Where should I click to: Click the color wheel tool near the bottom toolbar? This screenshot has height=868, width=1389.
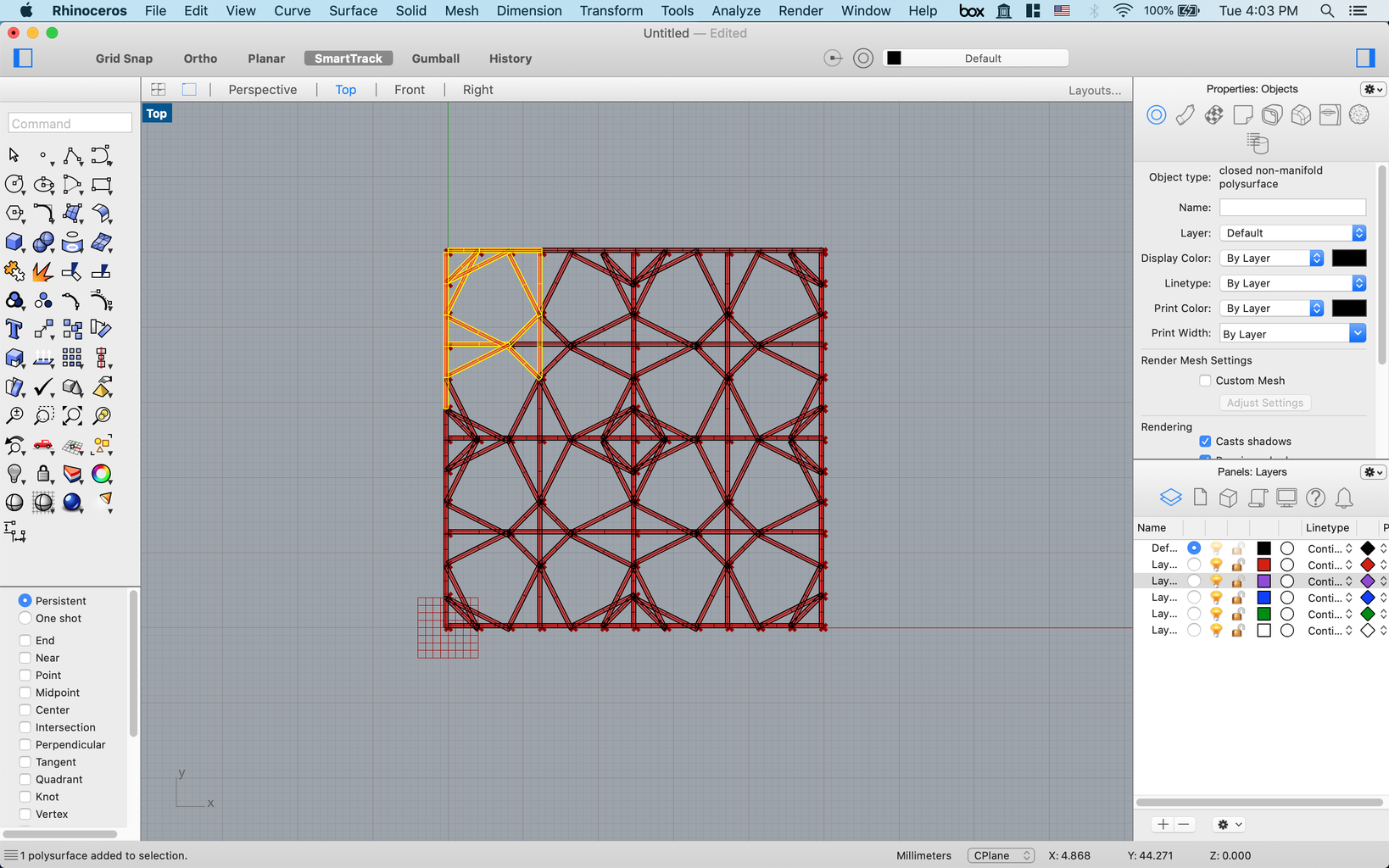click(x=101, y=475)
